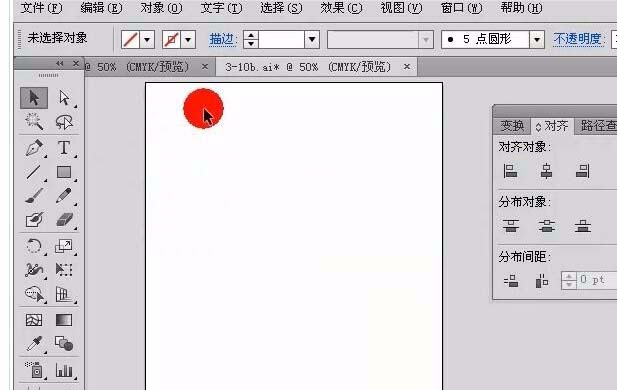Image resolution: width=617 pixels, height=390 pixels.
Task: Switch to the 路径查 panel tab
Action: coord(597,126)
